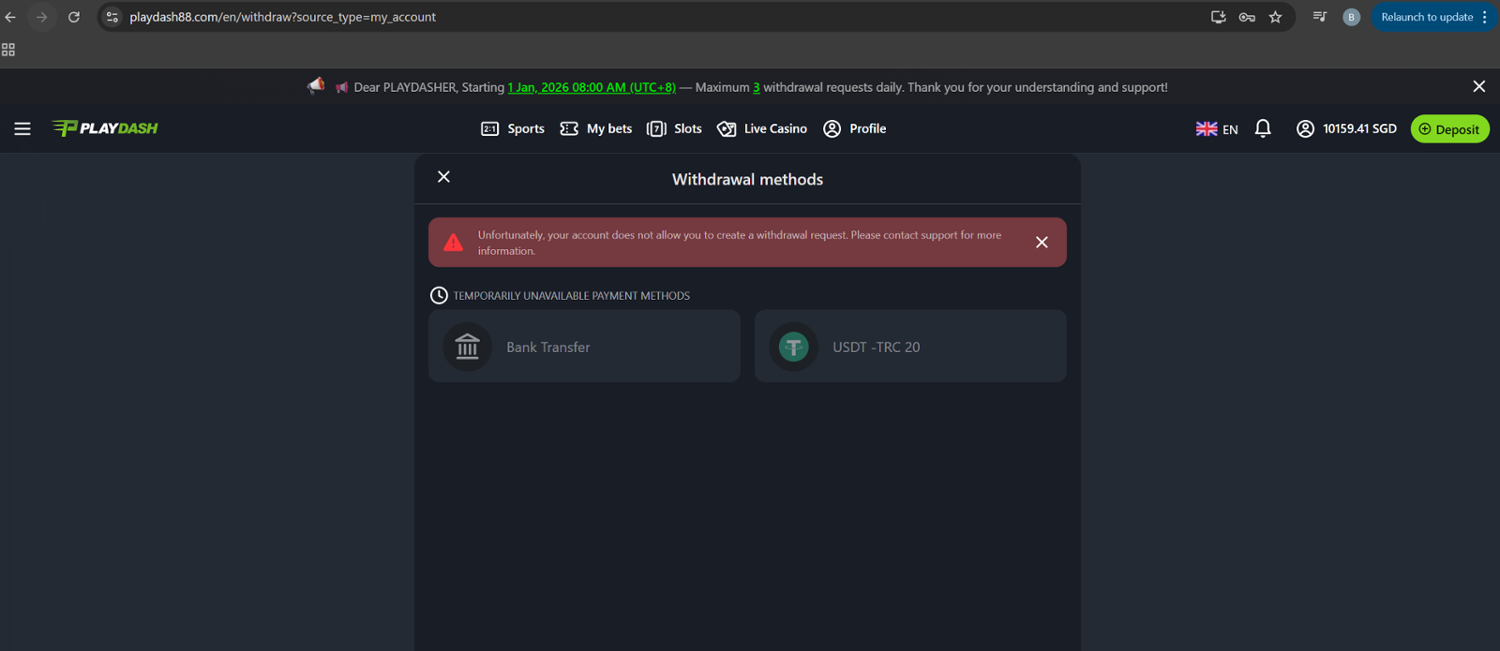Bookmark this page with the star icon

pos(1275,17)
